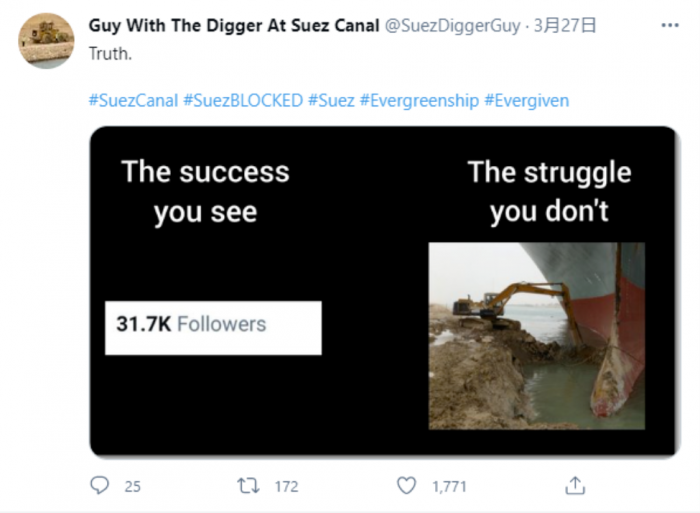This screenshot has height=513, width=700.
Task: Click the reply count 25
Action: point(132,487)
